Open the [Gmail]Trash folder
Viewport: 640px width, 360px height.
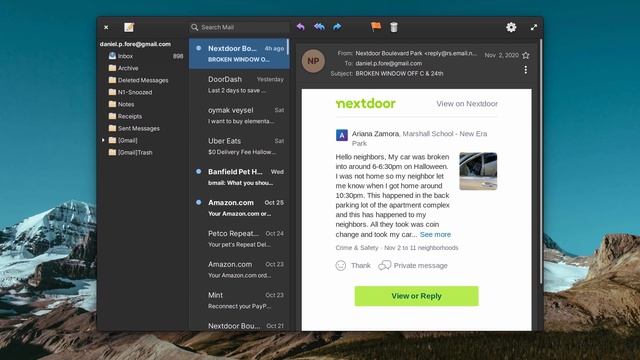143,153
